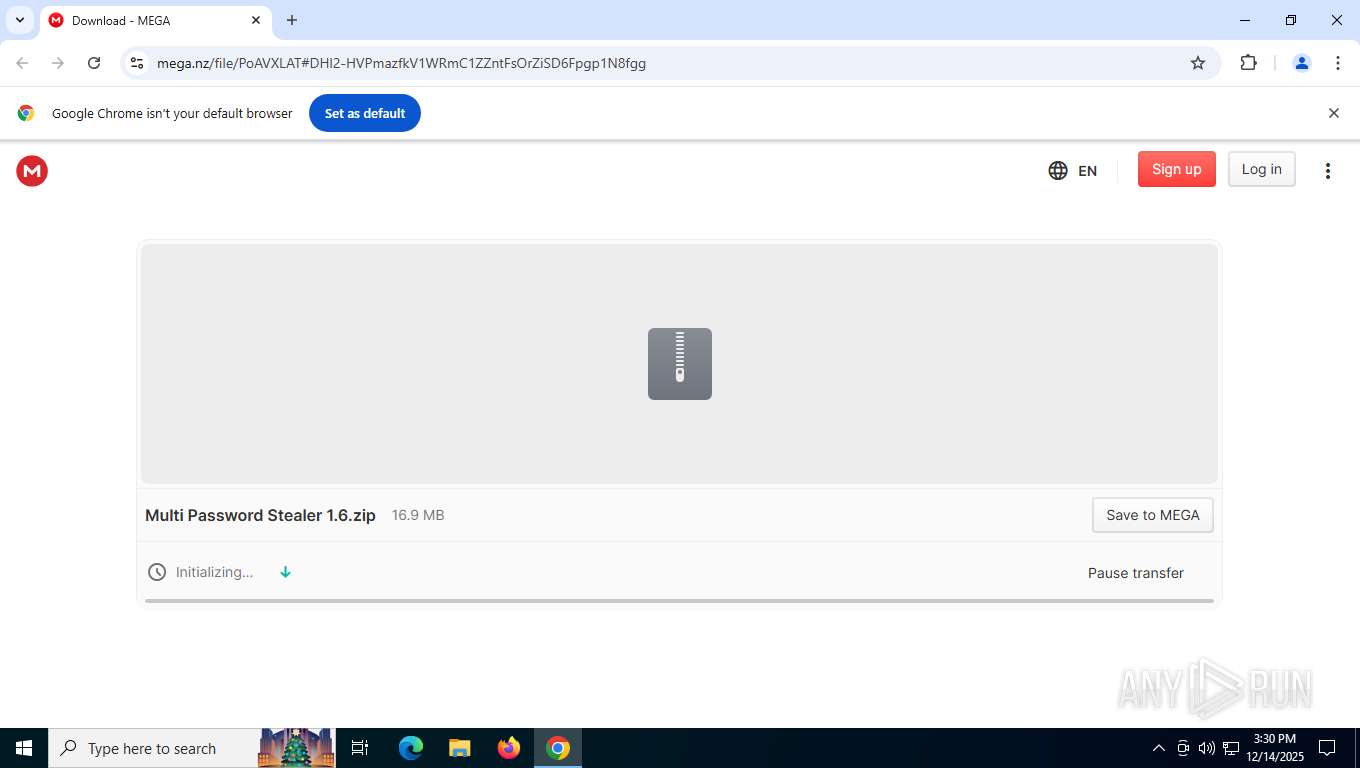Click the MEGA logo icon

click(x=32, y=171)
